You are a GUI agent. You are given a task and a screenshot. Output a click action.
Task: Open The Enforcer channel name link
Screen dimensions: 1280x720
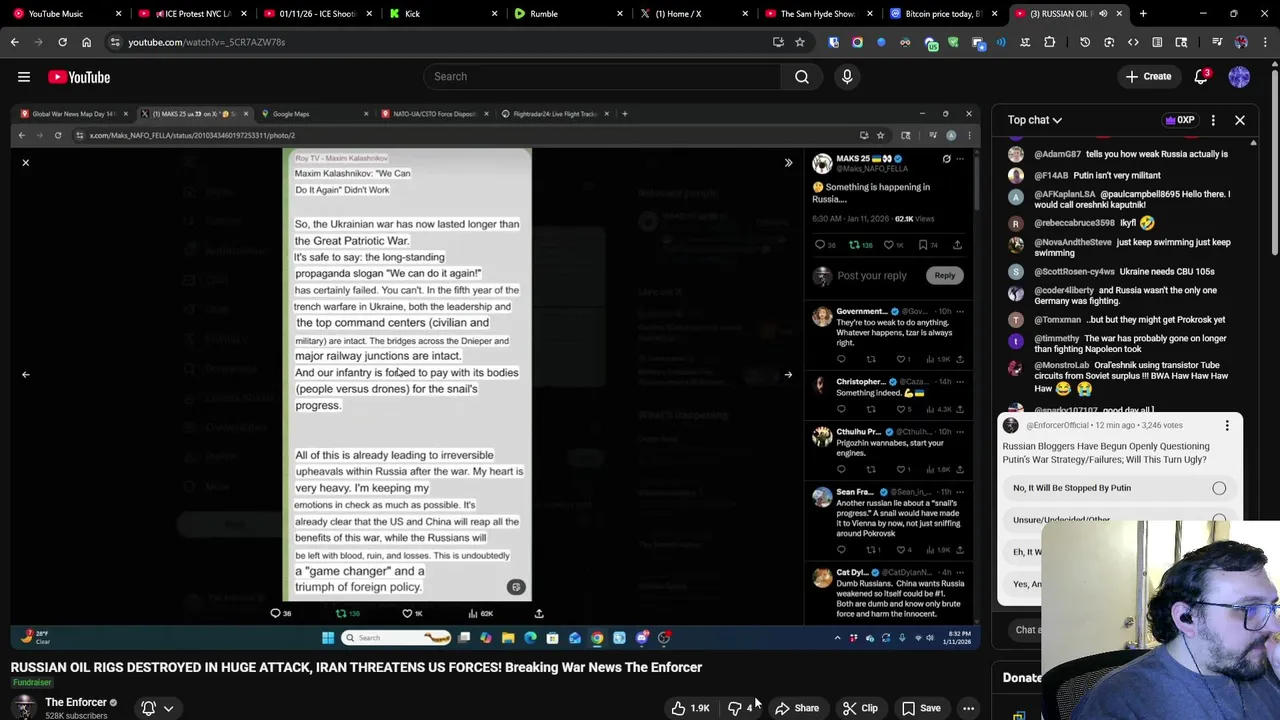pos(76,702)
